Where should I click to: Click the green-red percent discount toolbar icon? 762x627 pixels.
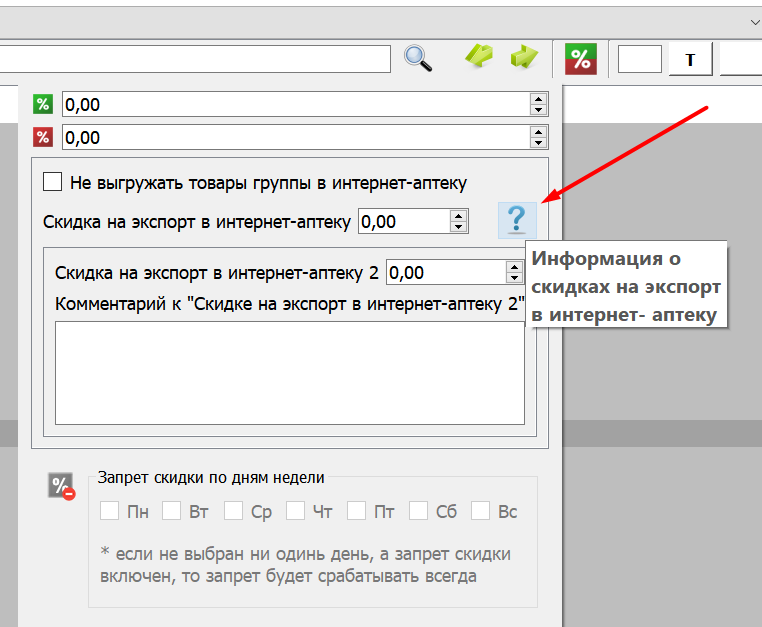click(x=581, y=59)
